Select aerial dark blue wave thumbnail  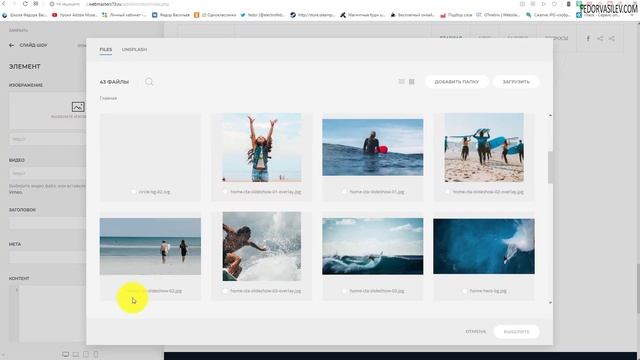pyautogui.click(x=484, y=246)
